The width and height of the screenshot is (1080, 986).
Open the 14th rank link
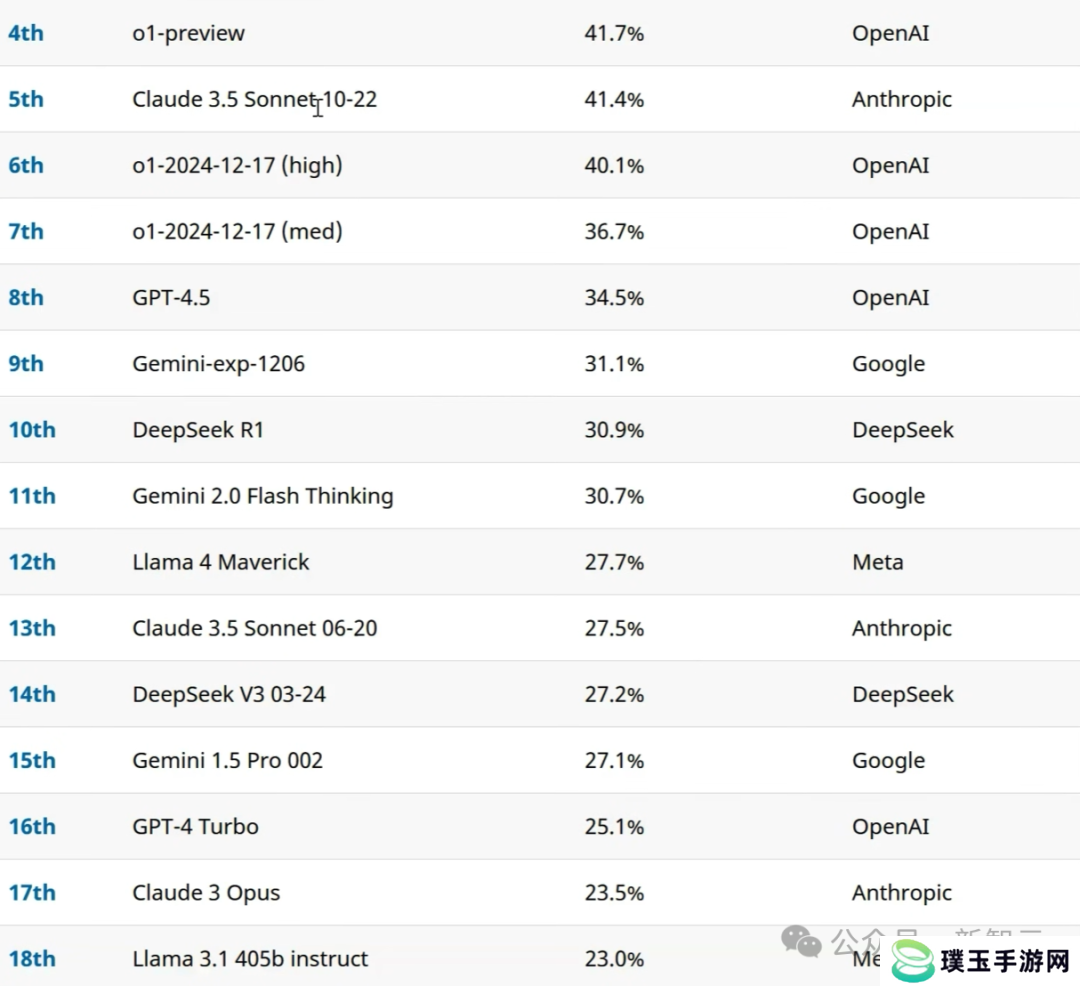coord(32,694)
